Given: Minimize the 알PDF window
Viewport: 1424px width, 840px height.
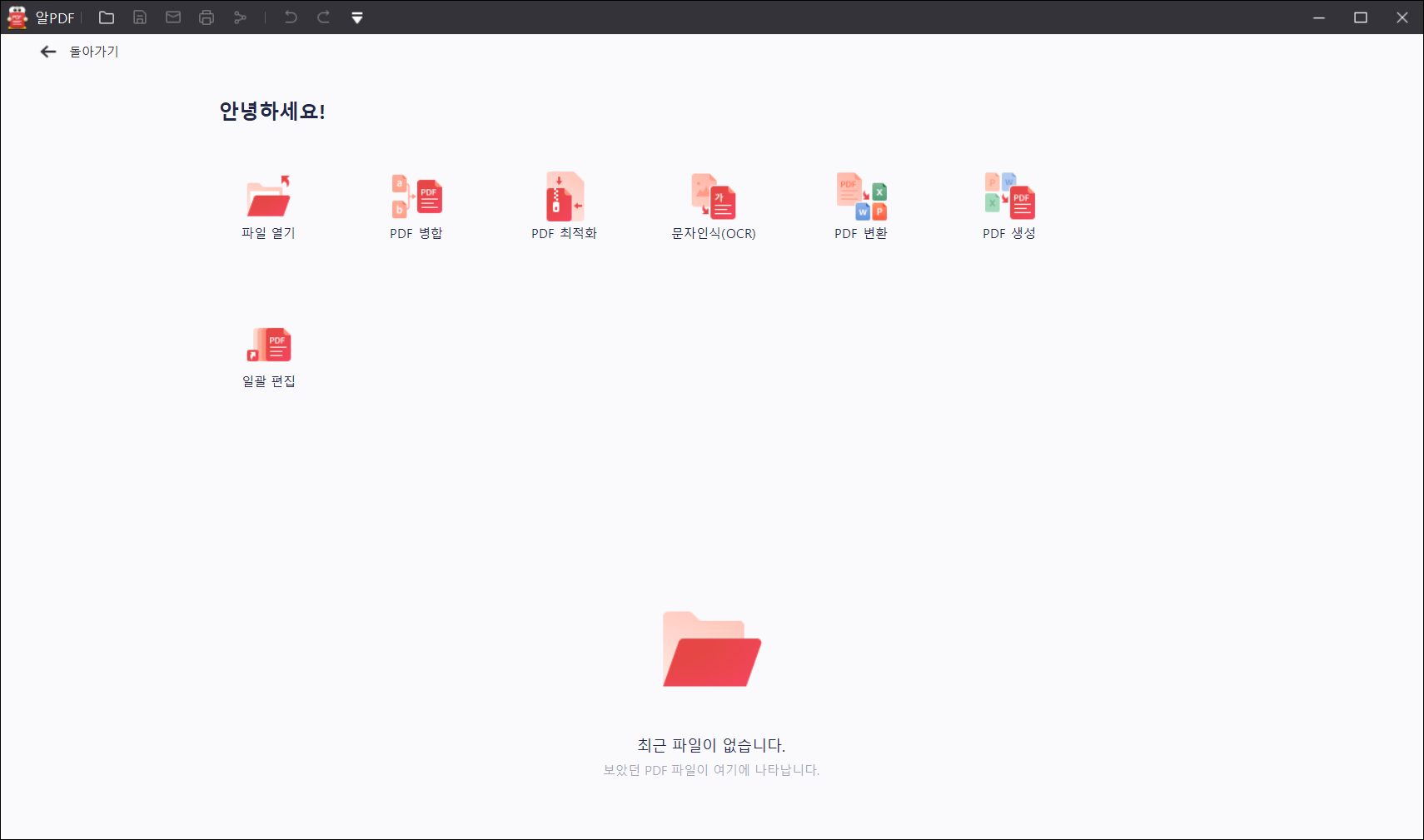Looking at the screenshot, I should [1319, 17].
